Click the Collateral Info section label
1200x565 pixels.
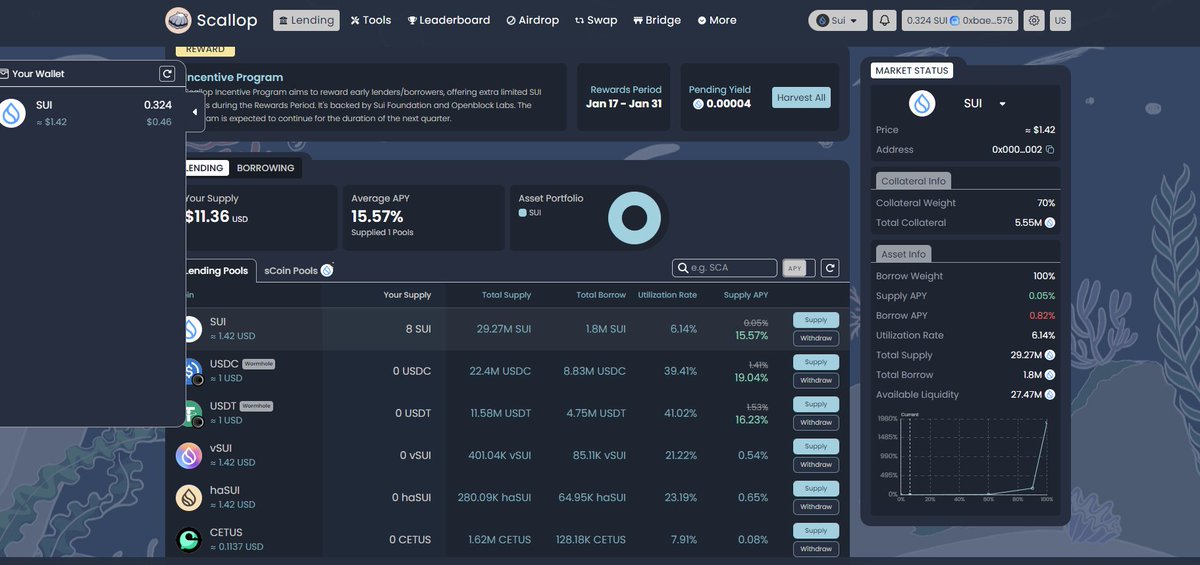pos(914,181)
